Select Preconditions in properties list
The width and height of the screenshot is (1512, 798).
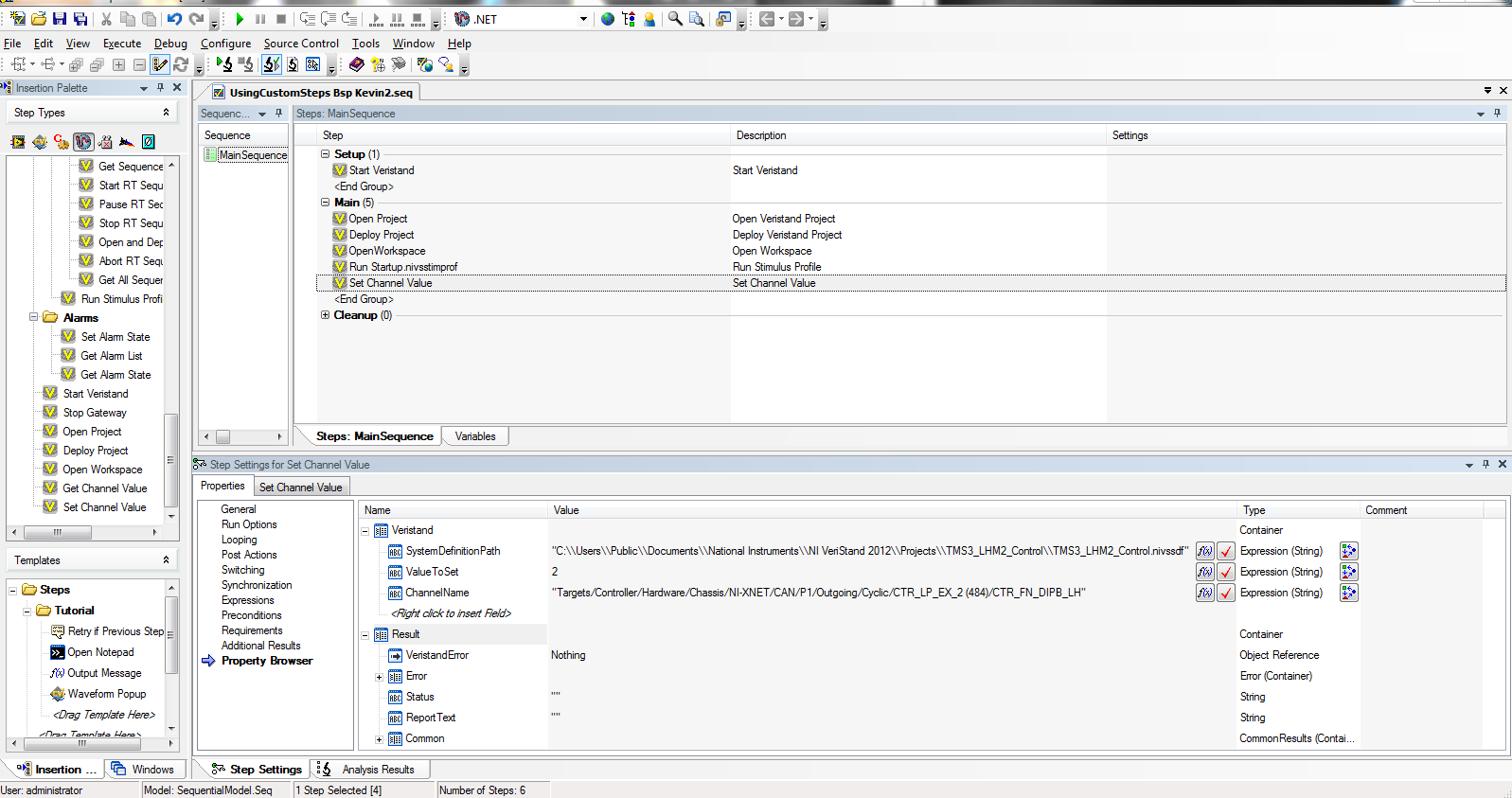click(x=251, y=615)
